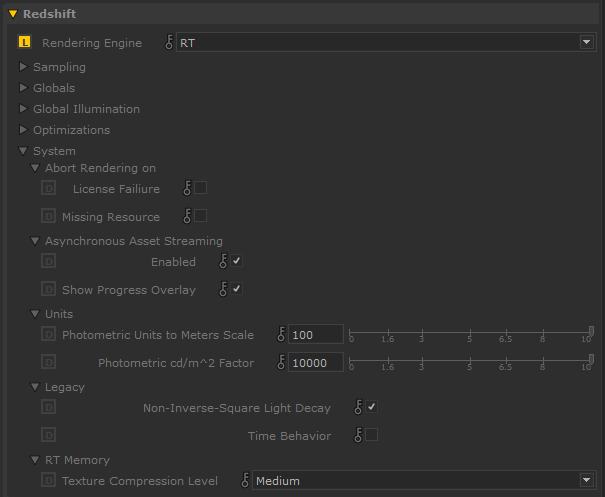Screen dimensions: 605x497
Task: Click the key icon next to Enabled
Action: coord(223,261)
